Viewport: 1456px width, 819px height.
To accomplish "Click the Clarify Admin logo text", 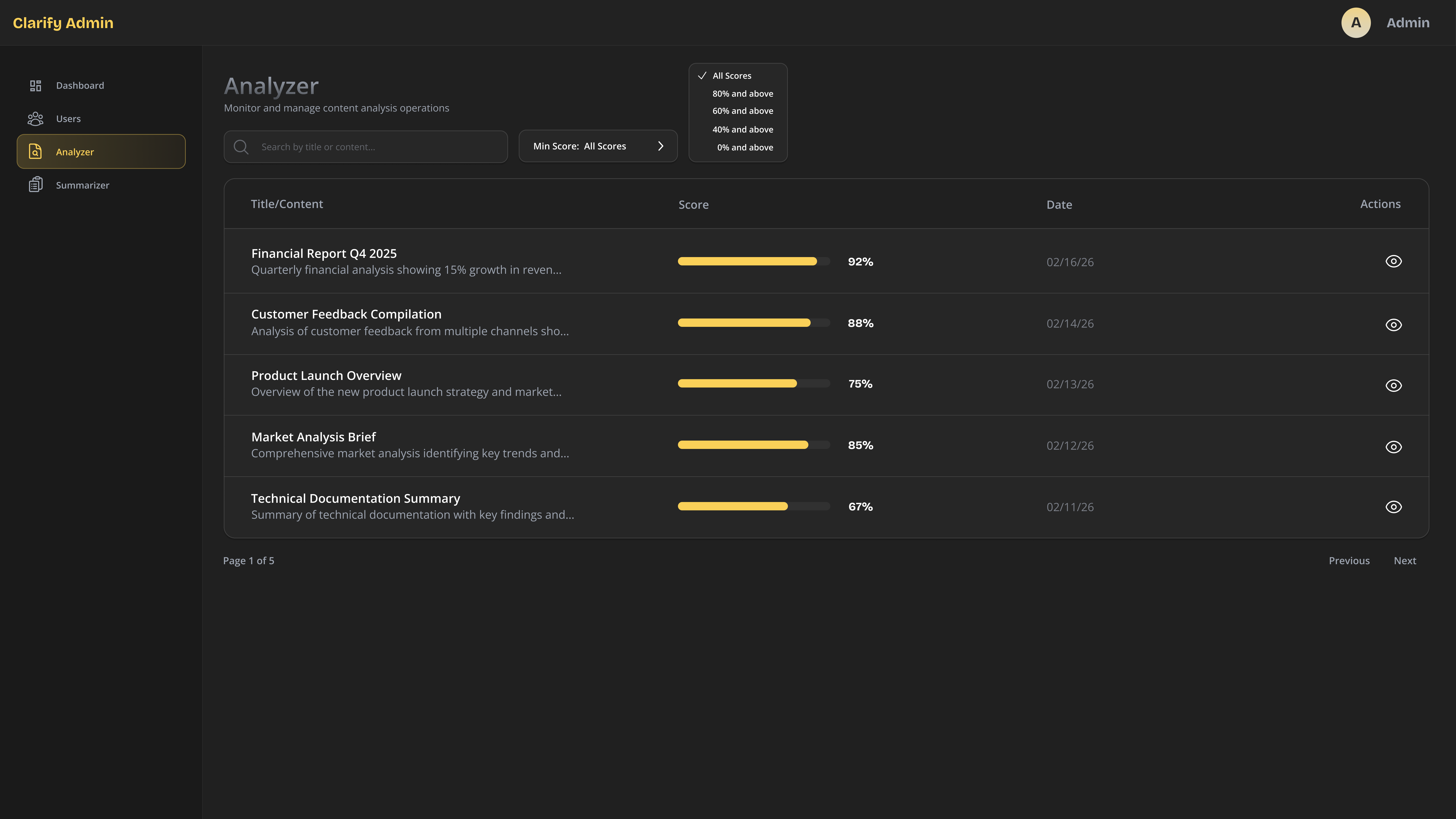I will [63, 23].
